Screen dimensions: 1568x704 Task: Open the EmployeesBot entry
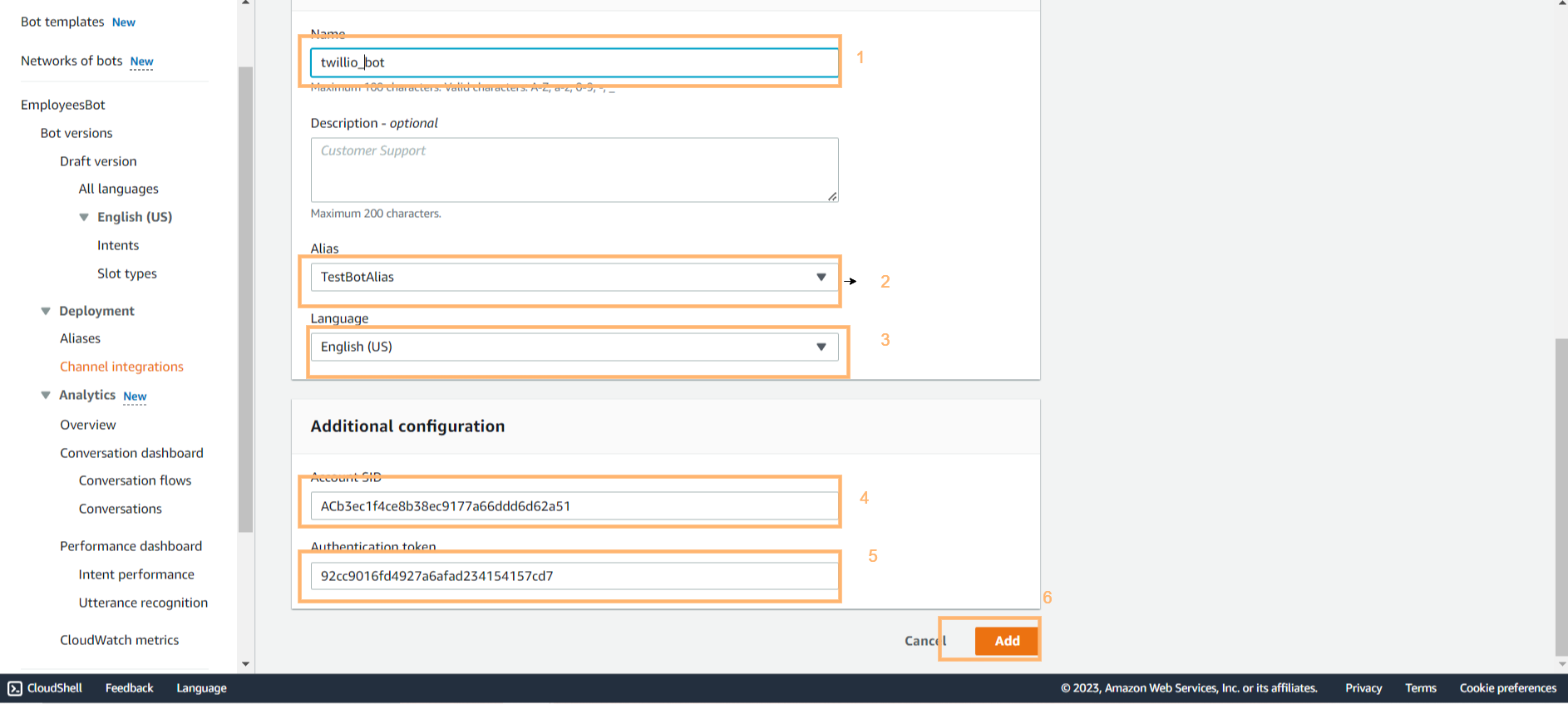[x=63, y=105]
